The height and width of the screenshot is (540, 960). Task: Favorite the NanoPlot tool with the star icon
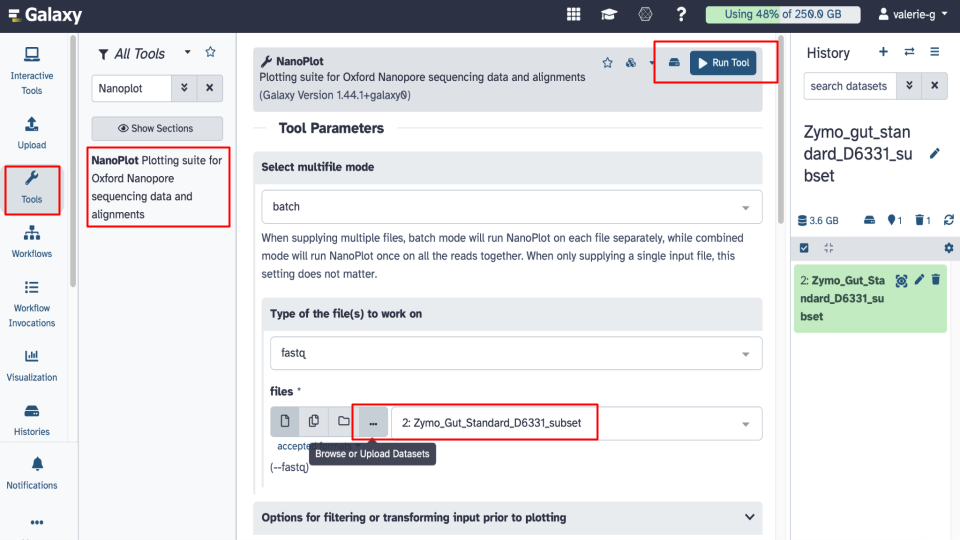tap(607, 63)
